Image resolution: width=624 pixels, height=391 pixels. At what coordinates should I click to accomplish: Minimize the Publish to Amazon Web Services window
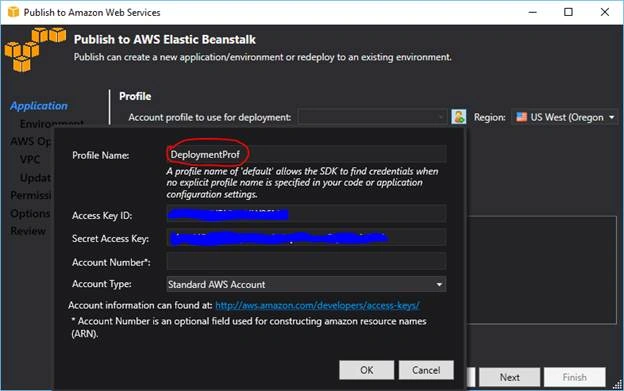532,12
